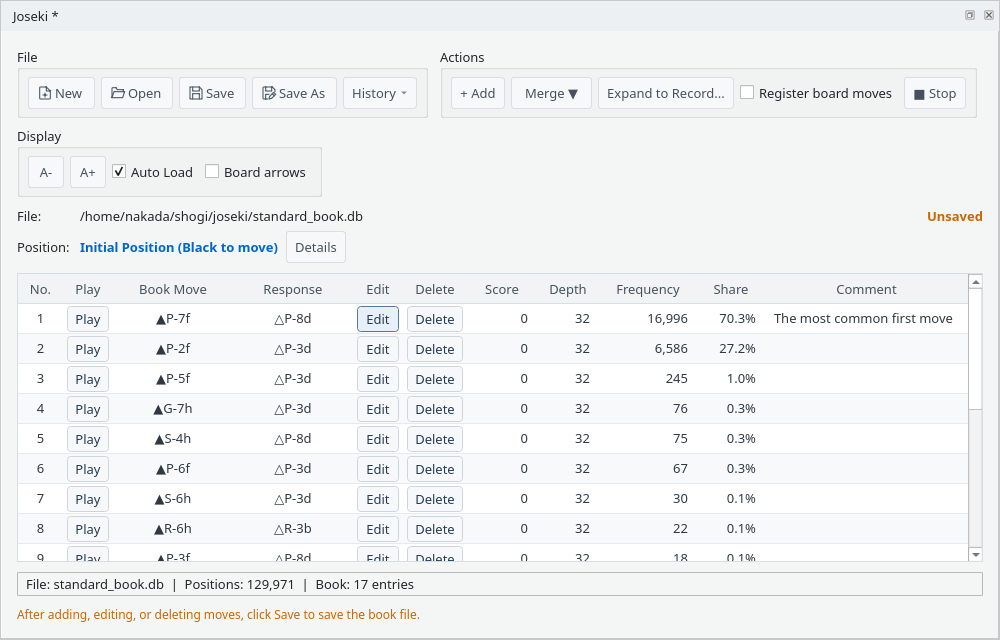Click the file path standard_book.db text
1000x640 pixels.
pyautogui.click(x=221, y=217)
